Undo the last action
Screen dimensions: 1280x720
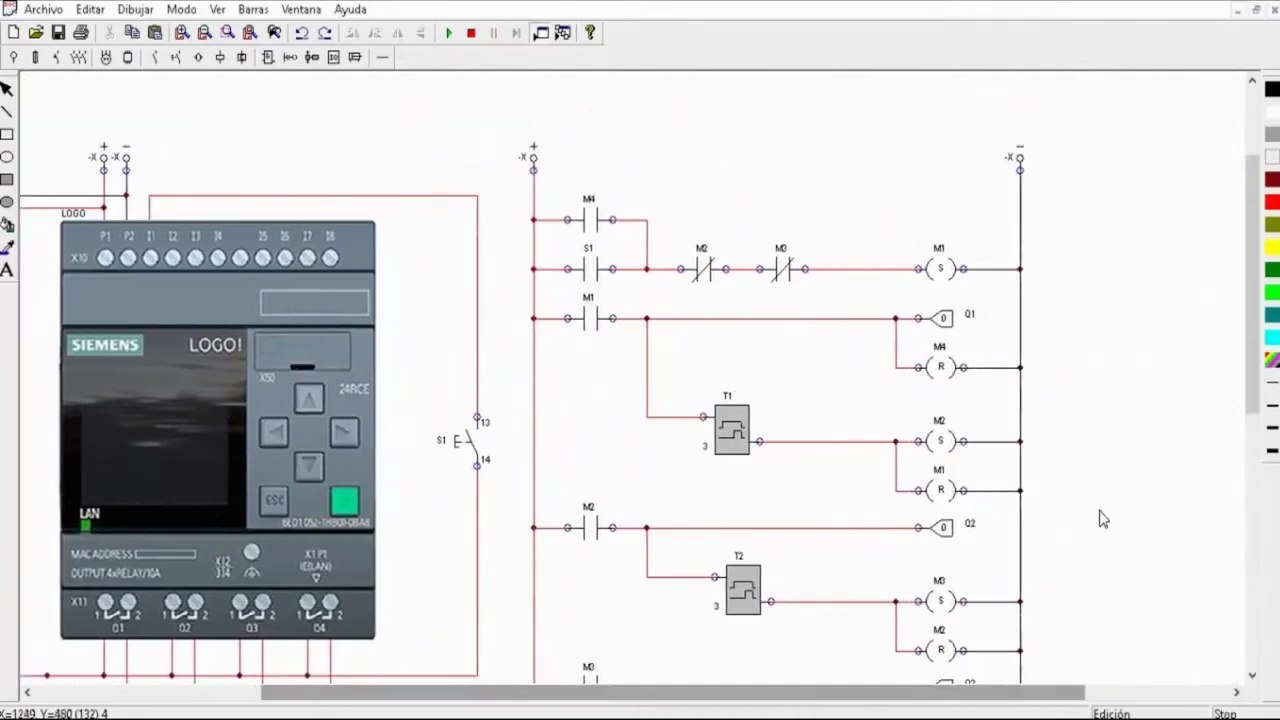302,33
